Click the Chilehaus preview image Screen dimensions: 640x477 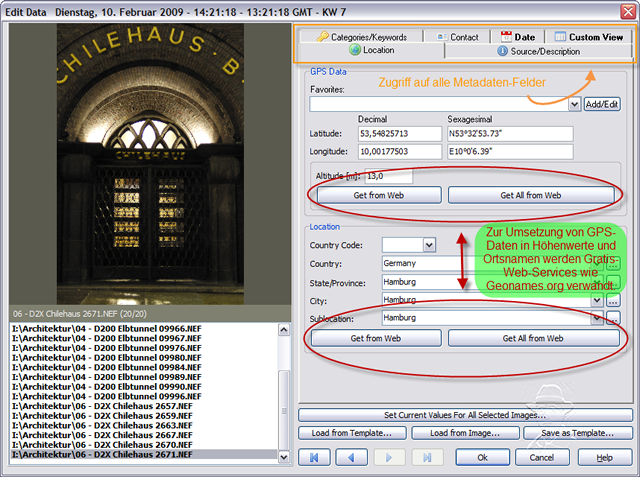pyautogui.click(x=150, y=164)
